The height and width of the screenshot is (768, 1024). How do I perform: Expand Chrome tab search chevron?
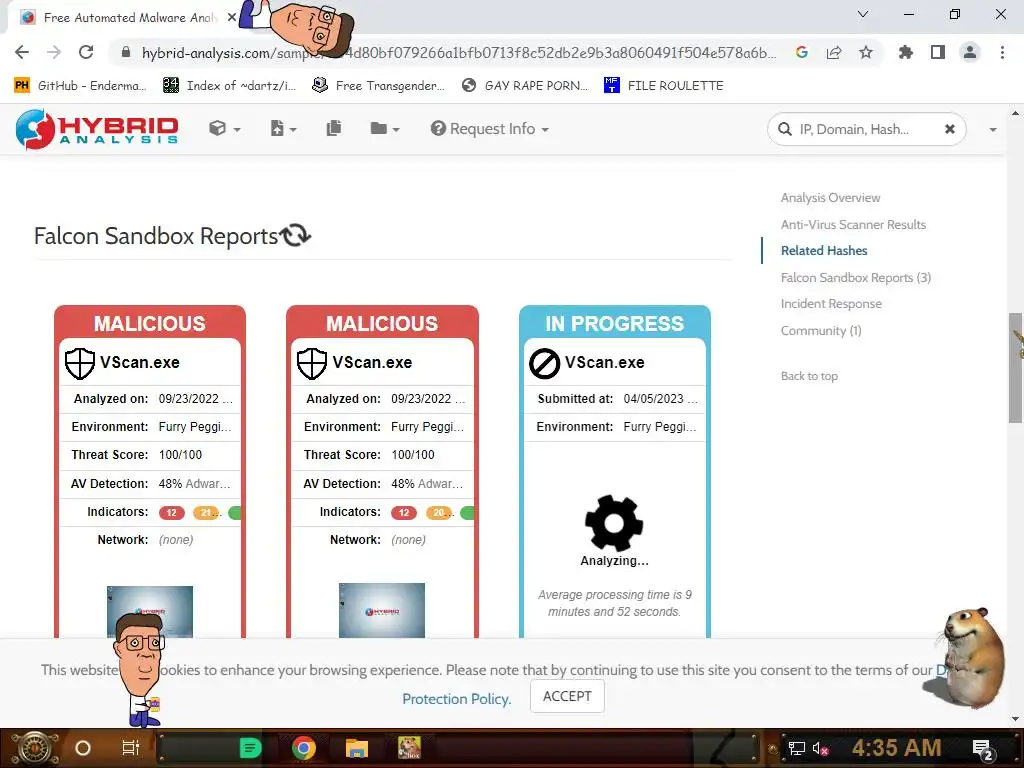[863, 14]
